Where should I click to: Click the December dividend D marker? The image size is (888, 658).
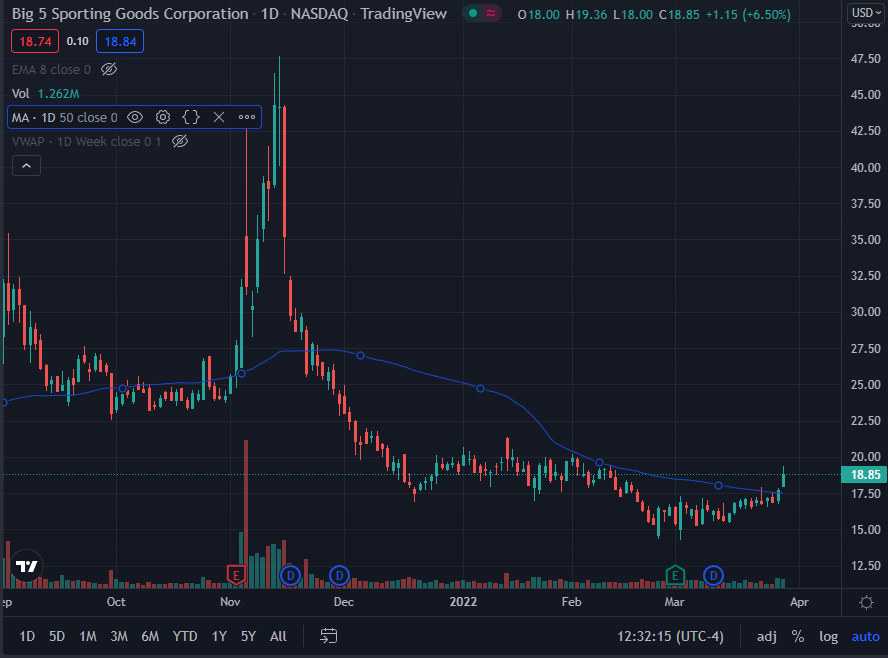coord(339,576)
